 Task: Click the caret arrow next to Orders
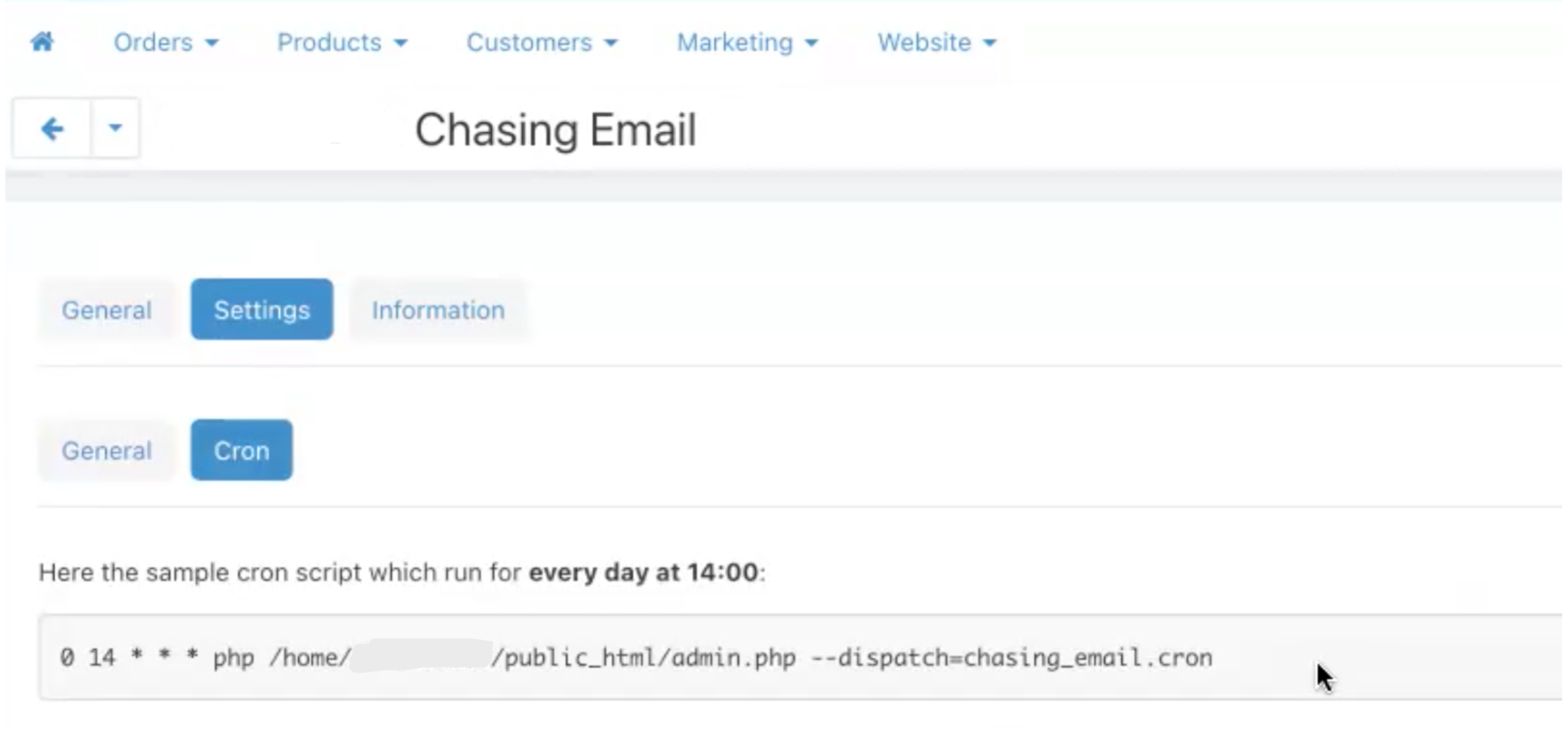pos(212,43)
